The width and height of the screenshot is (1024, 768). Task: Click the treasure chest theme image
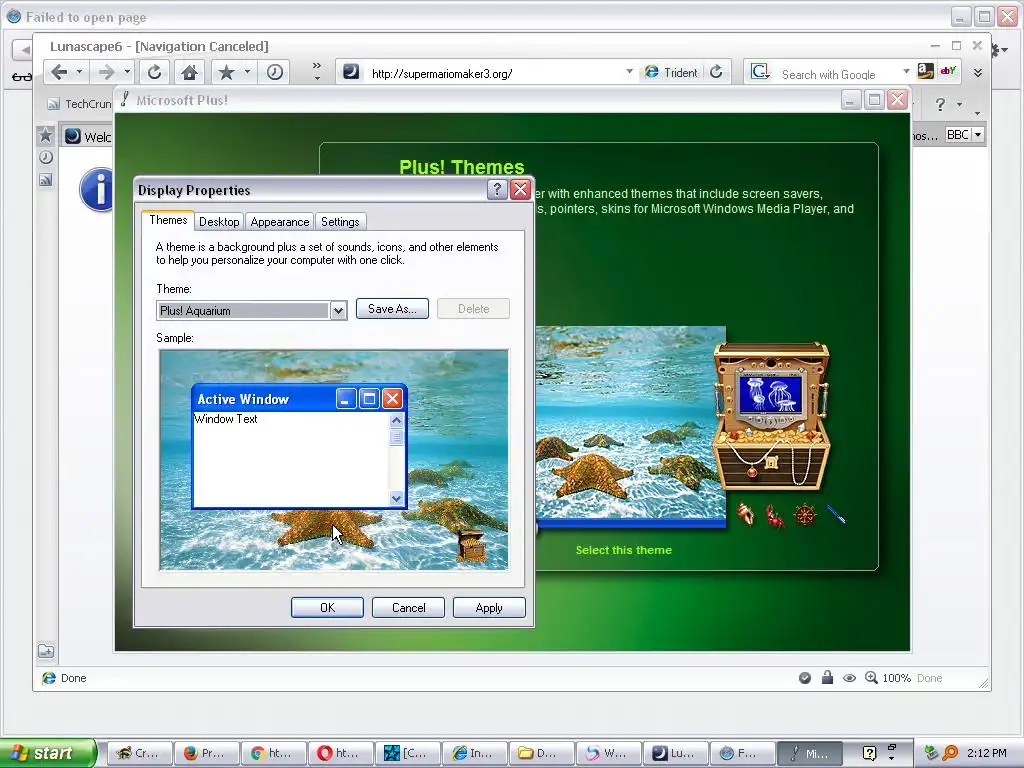[x=771, y=416]
